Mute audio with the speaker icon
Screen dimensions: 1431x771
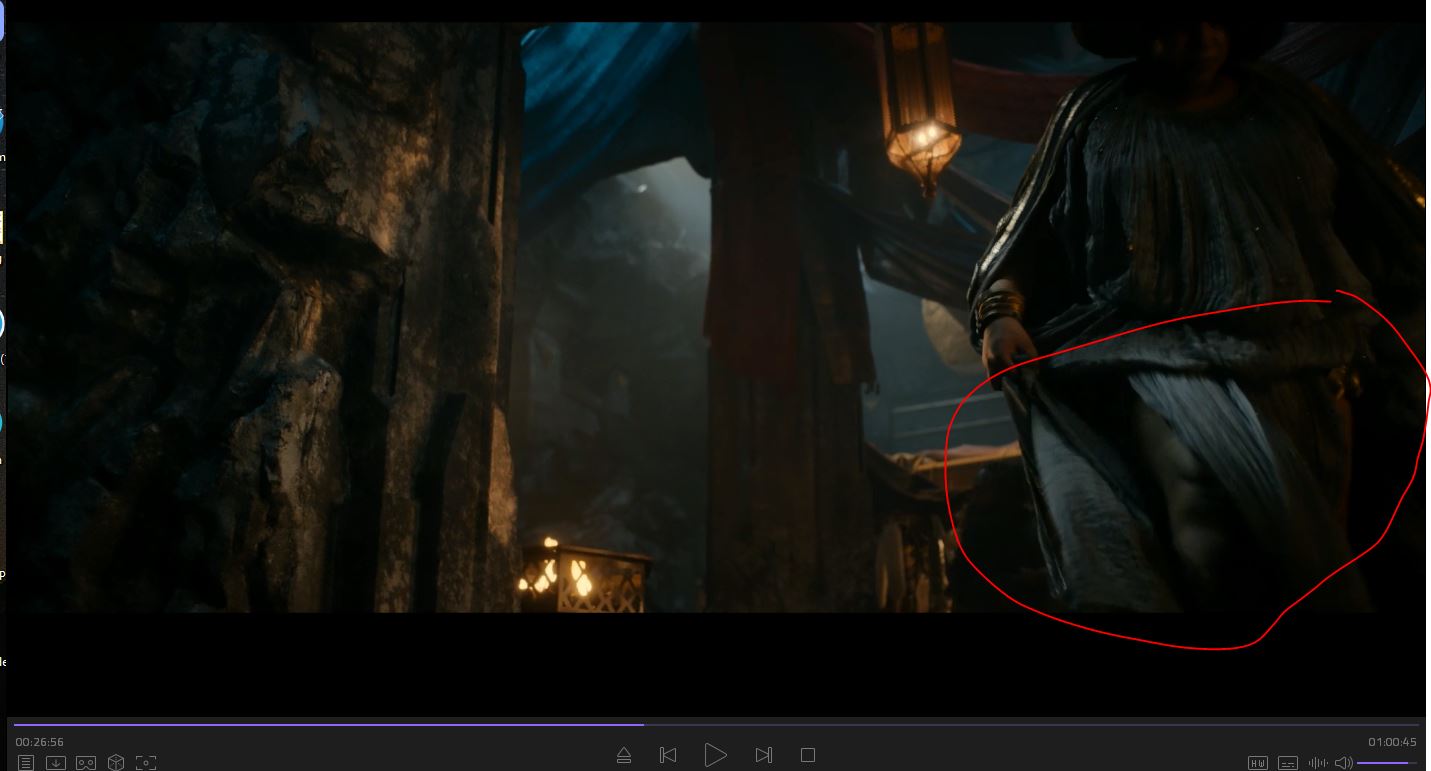(1344, 763)
